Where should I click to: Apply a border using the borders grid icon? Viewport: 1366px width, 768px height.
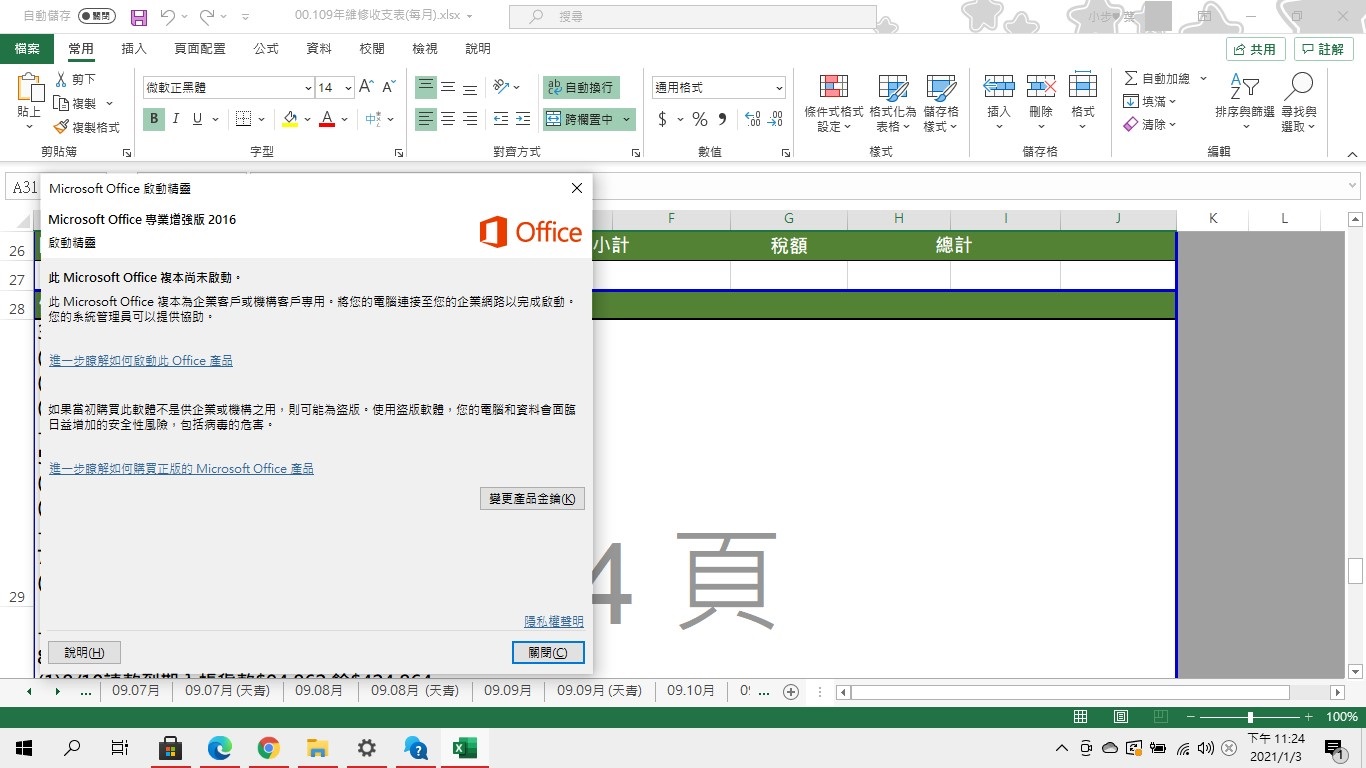click(243, 119)
